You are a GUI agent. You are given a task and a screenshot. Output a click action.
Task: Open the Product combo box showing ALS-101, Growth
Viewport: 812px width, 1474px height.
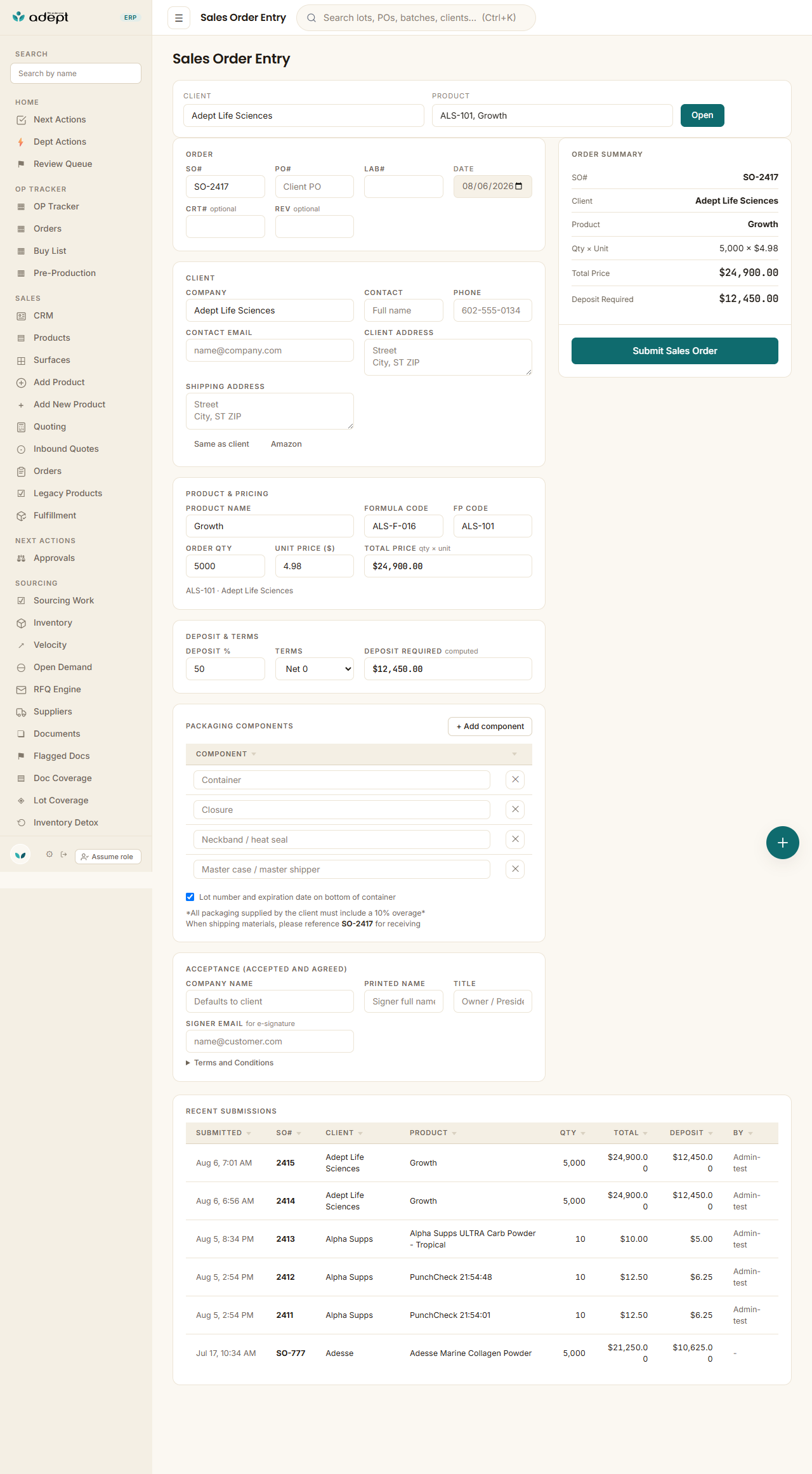tap(553, 115)
